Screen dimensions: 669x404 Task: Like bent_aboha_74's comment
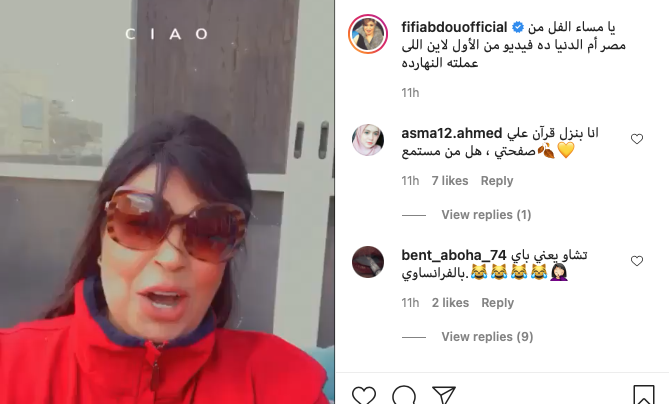pos(637,261)
